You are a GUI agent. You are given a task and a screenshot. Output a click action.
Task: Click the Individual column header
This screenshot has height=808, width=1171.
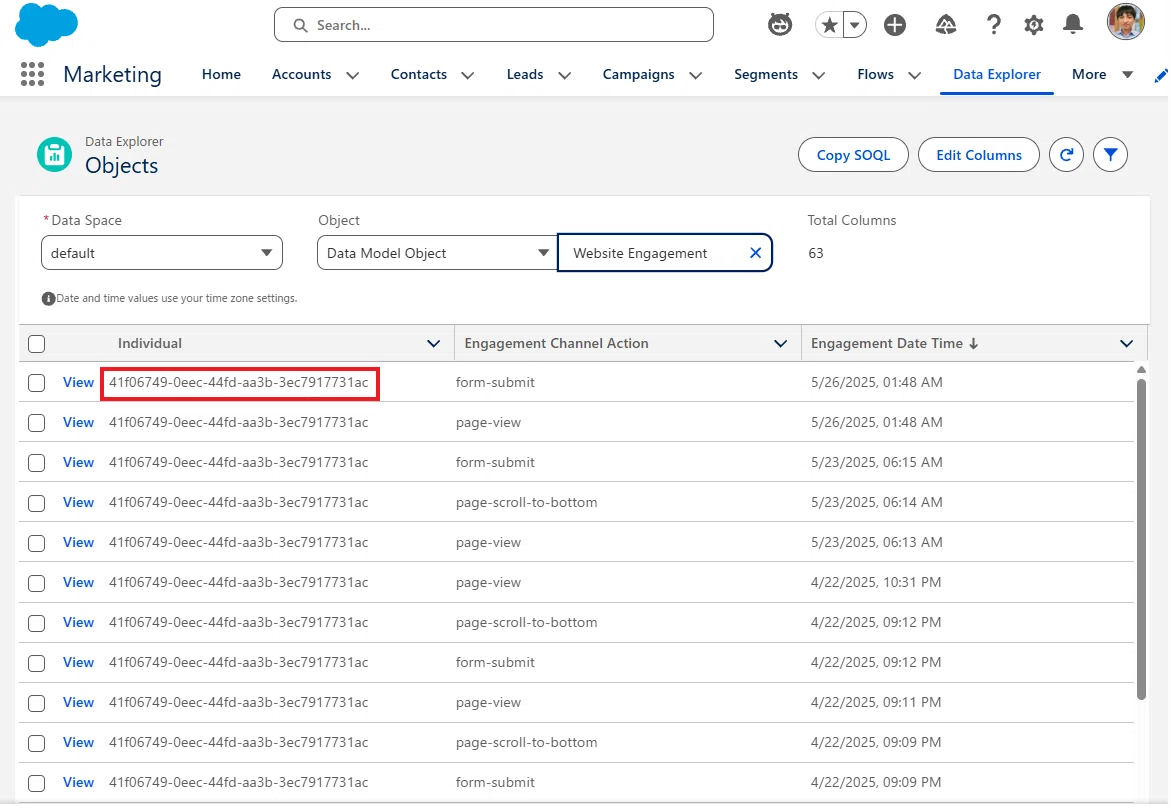click(149, 344)
